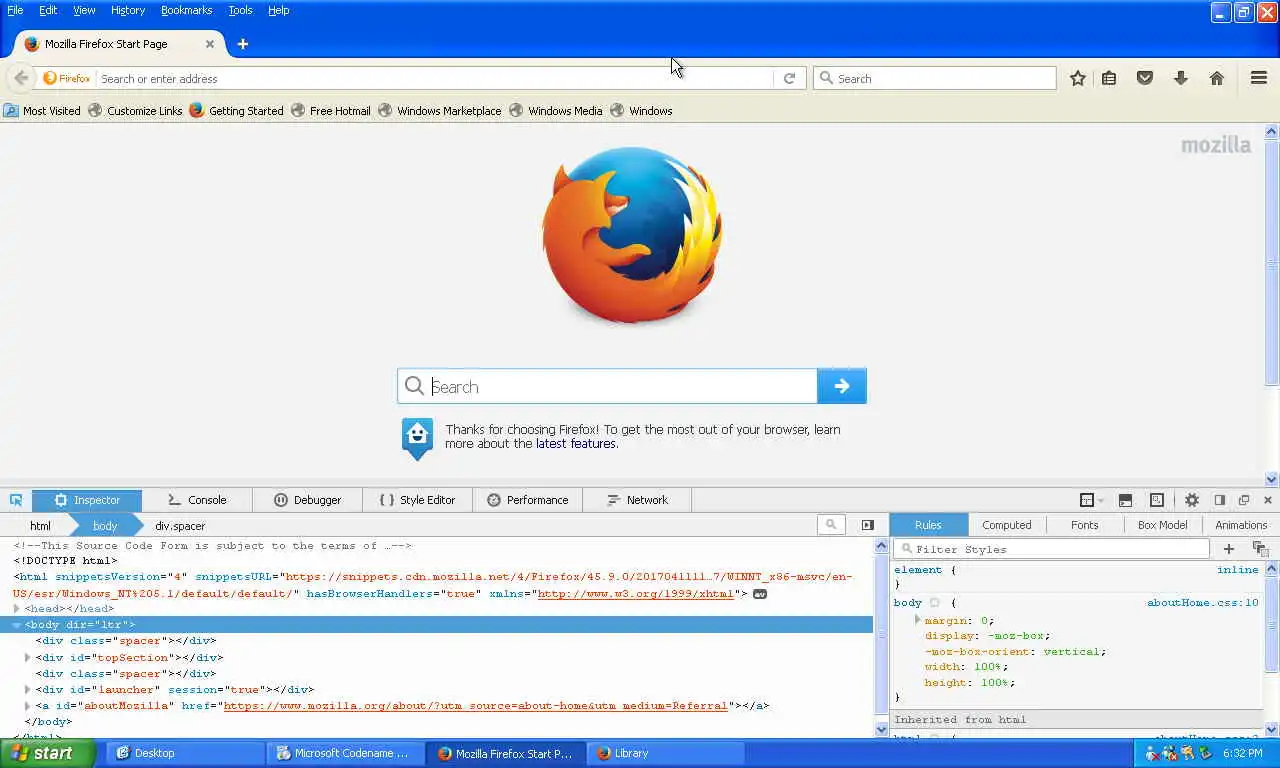Open the Bookmarks menu
This screenshot has width=1280, height=768.
[x=186, y=10]
